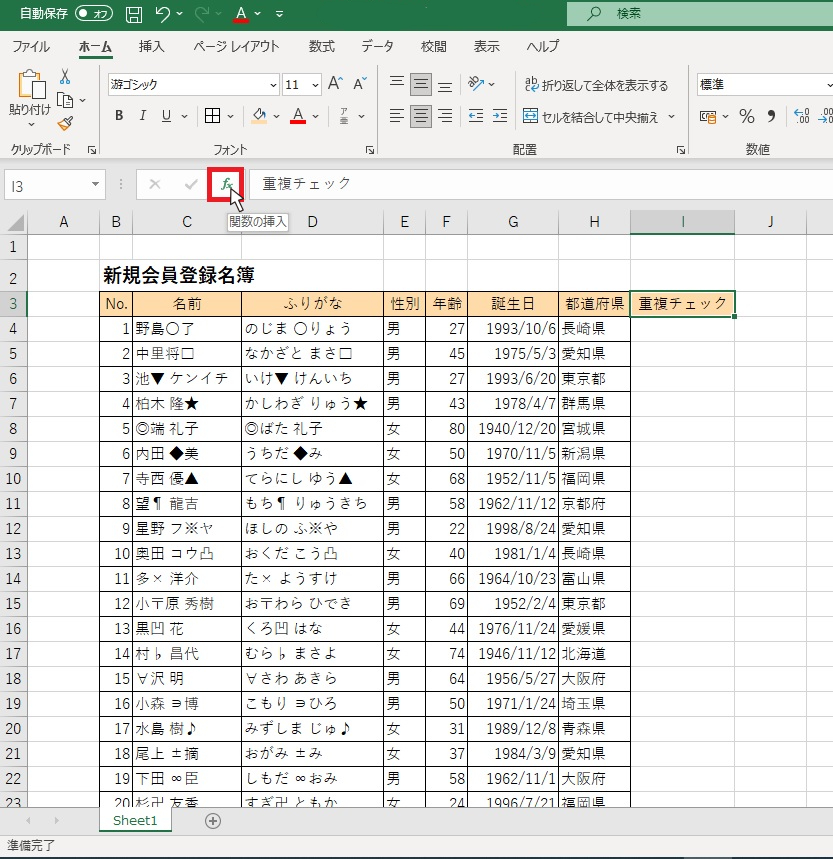
Task: Toggle Bold formatting
Action: [x=119, y=116]
